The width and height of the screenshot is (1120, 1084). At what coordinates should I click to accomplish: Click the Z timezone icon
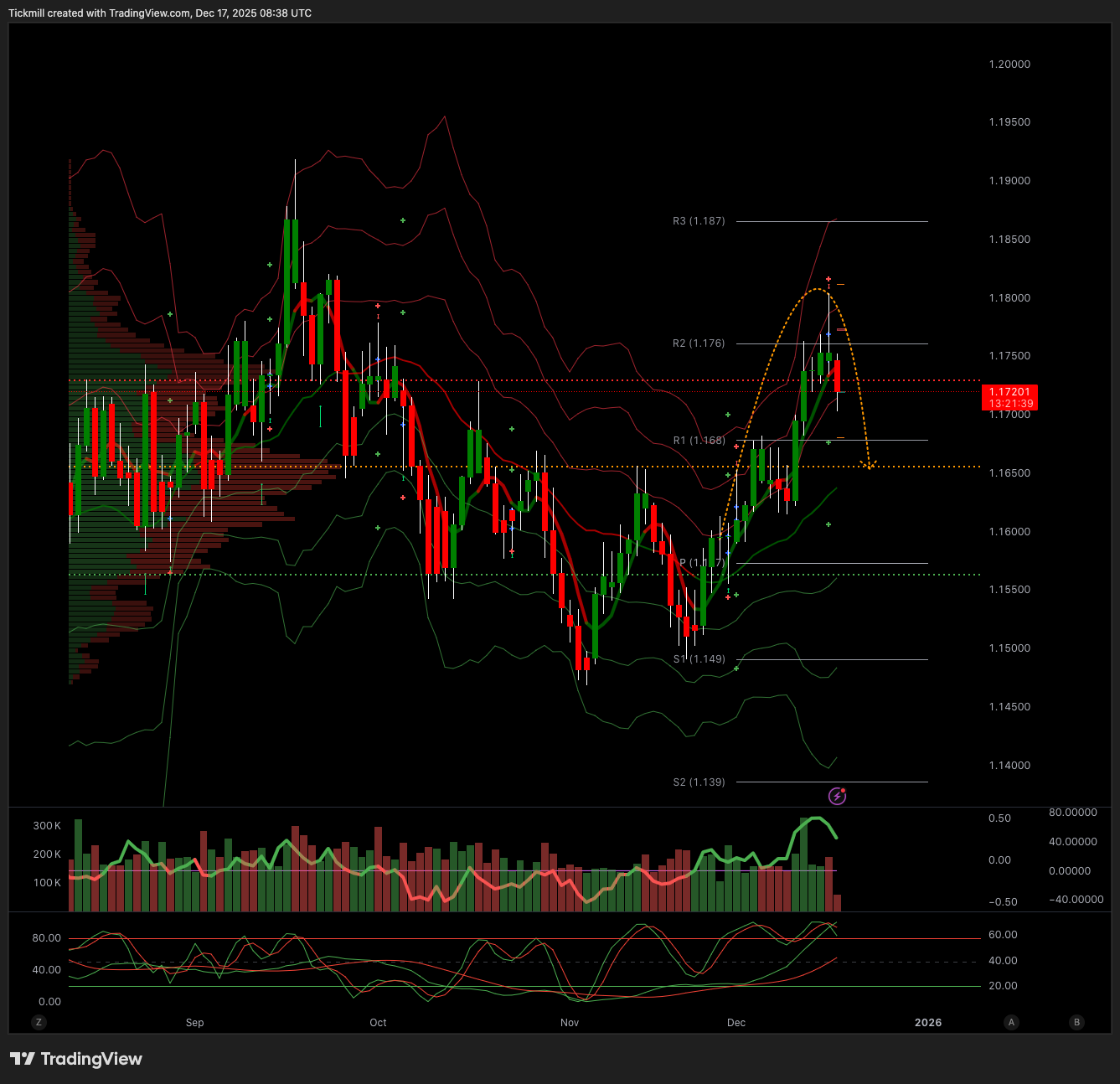coord(39,1022)
